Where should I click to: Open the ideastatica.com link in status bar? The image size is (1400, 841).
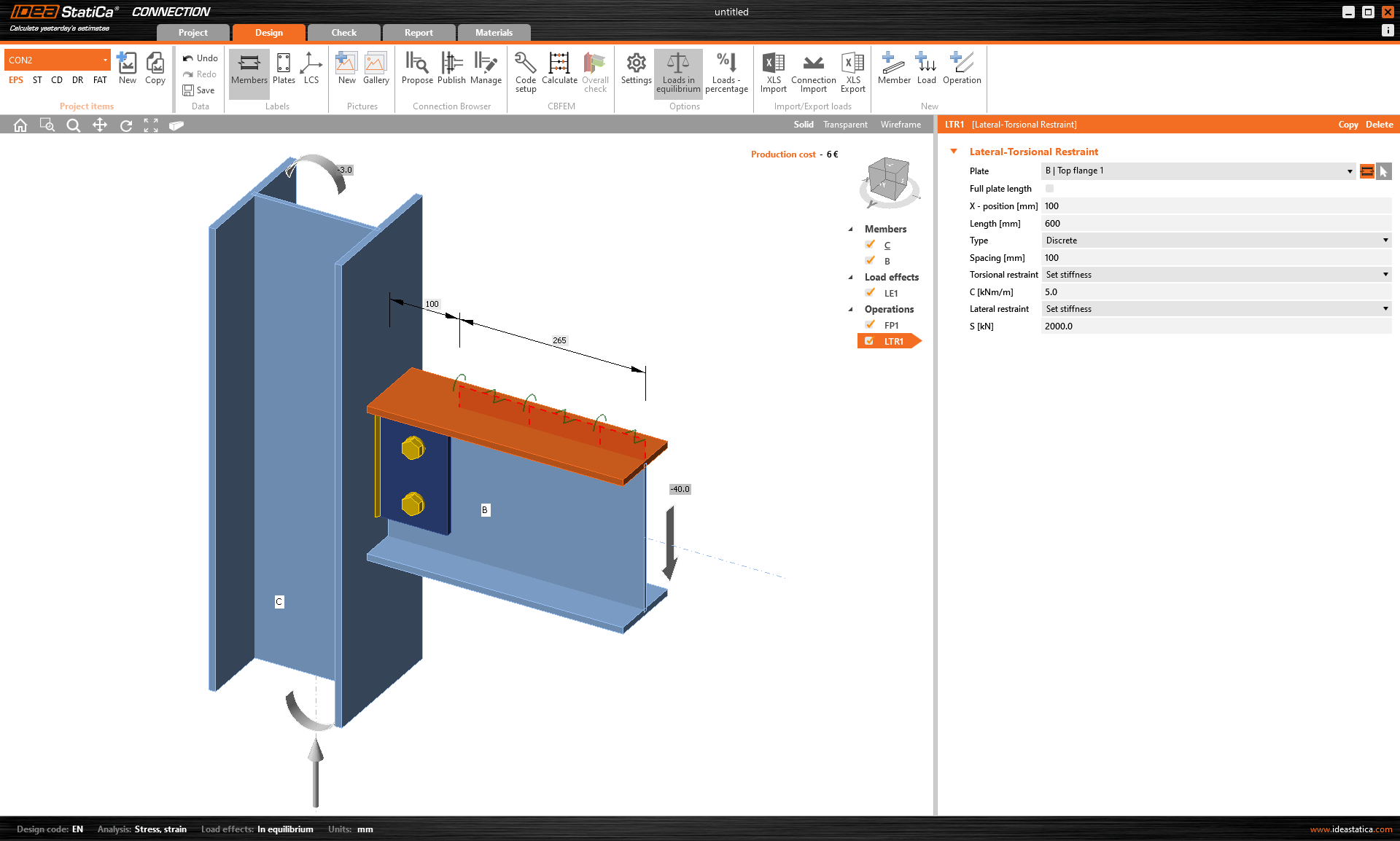(1350, 829)
